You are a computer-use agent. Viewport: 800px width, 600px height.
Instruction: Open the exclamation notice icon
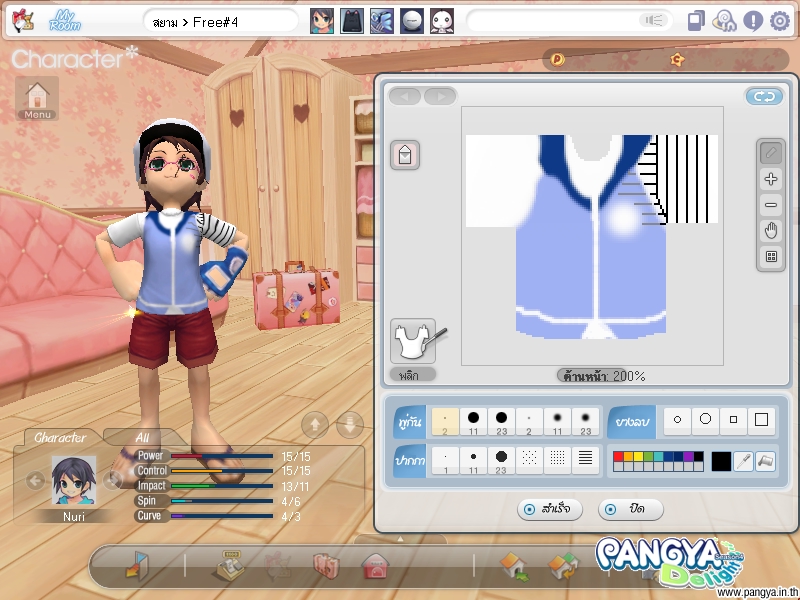click(x=753, y=21)
